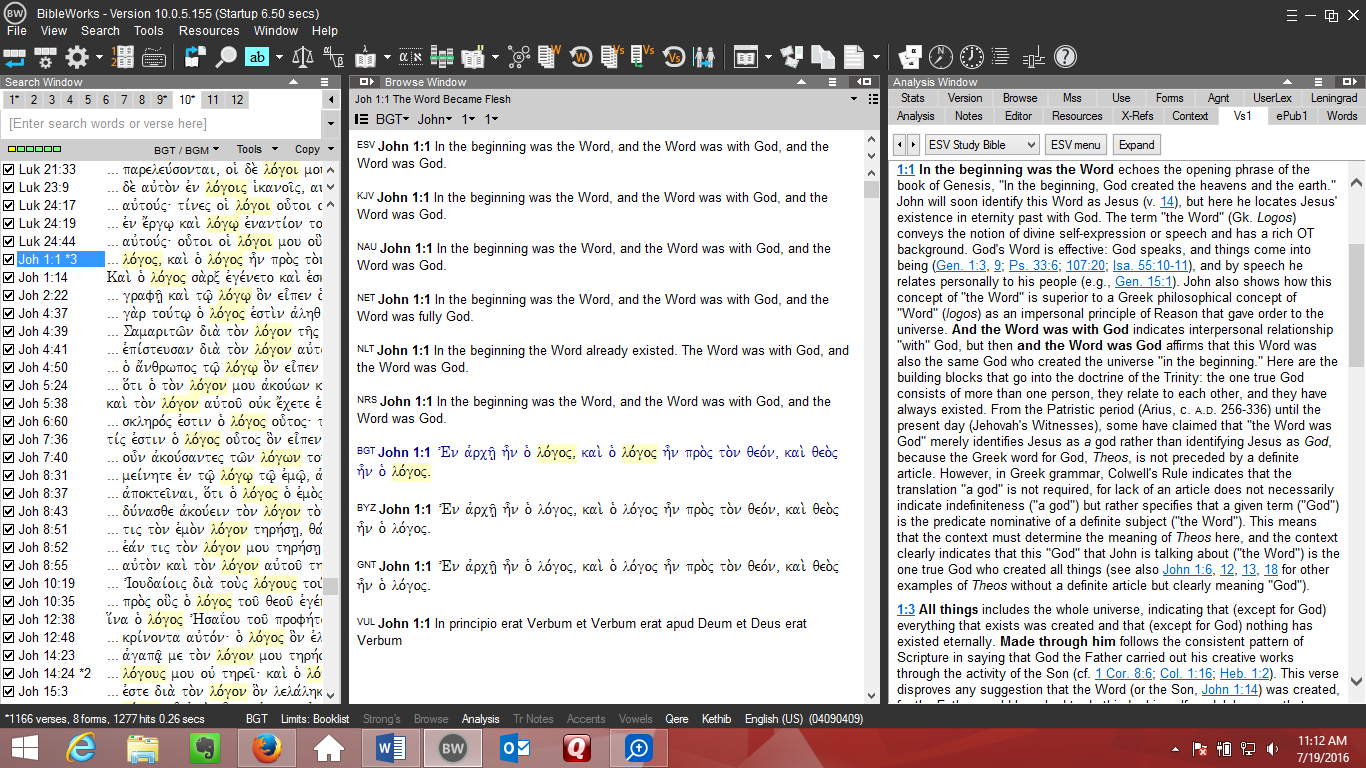Click the network graph diagram icon
The height and width of the screenshot is (768, 1366).
click(x=518, y=57)
